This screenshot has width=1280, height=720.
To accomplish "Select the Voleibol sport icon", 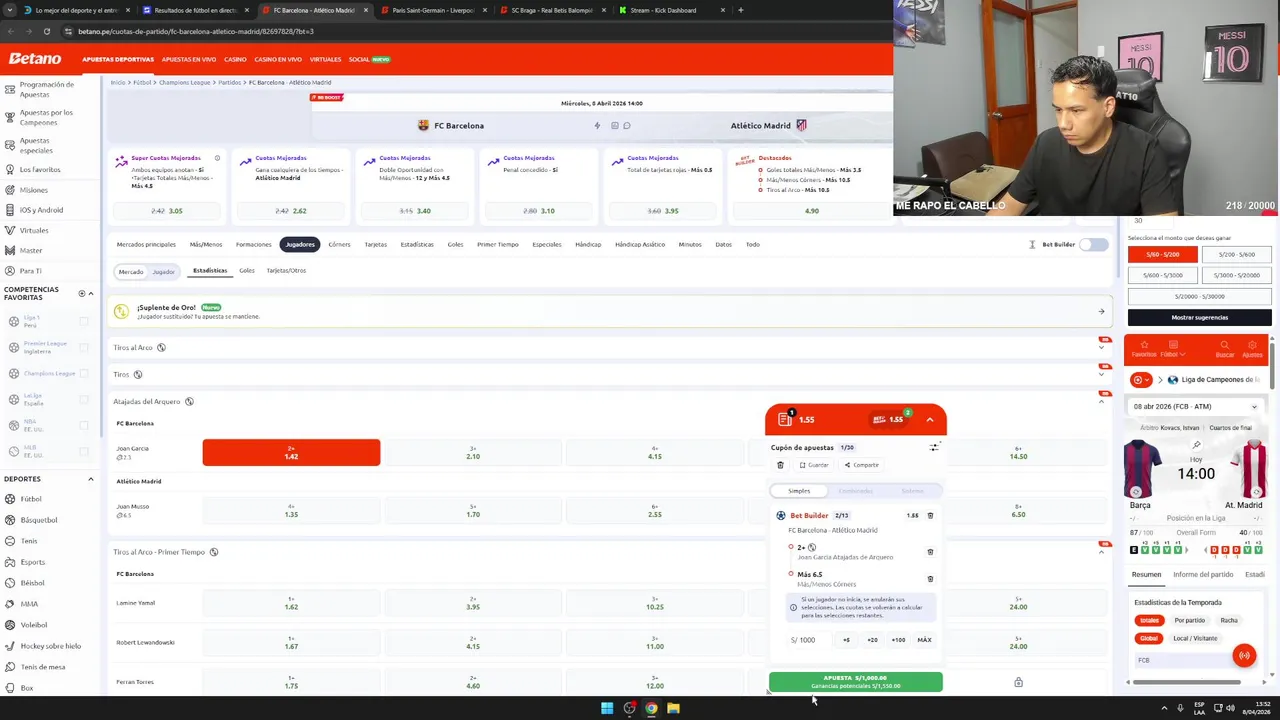I will (x=10, y=625).
